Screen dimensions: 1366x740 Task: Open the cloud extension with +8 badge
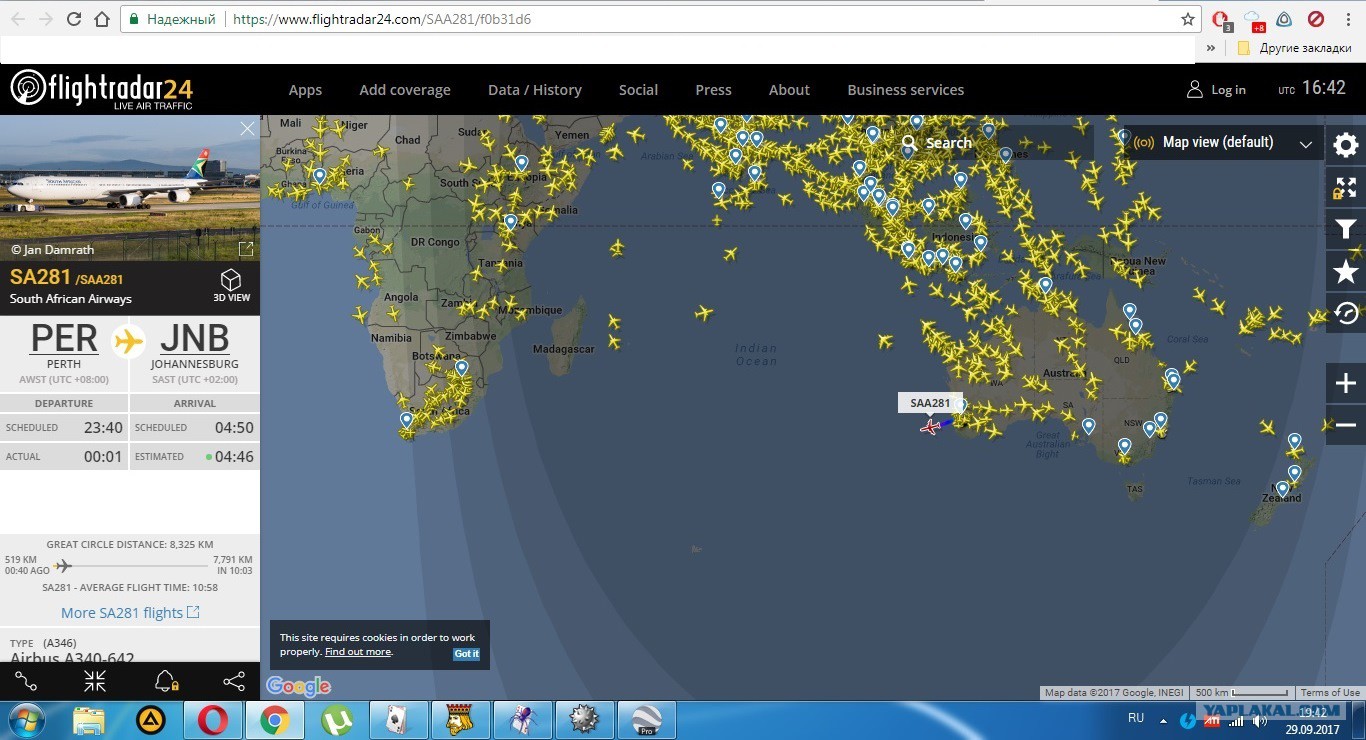coord(1253,19)
